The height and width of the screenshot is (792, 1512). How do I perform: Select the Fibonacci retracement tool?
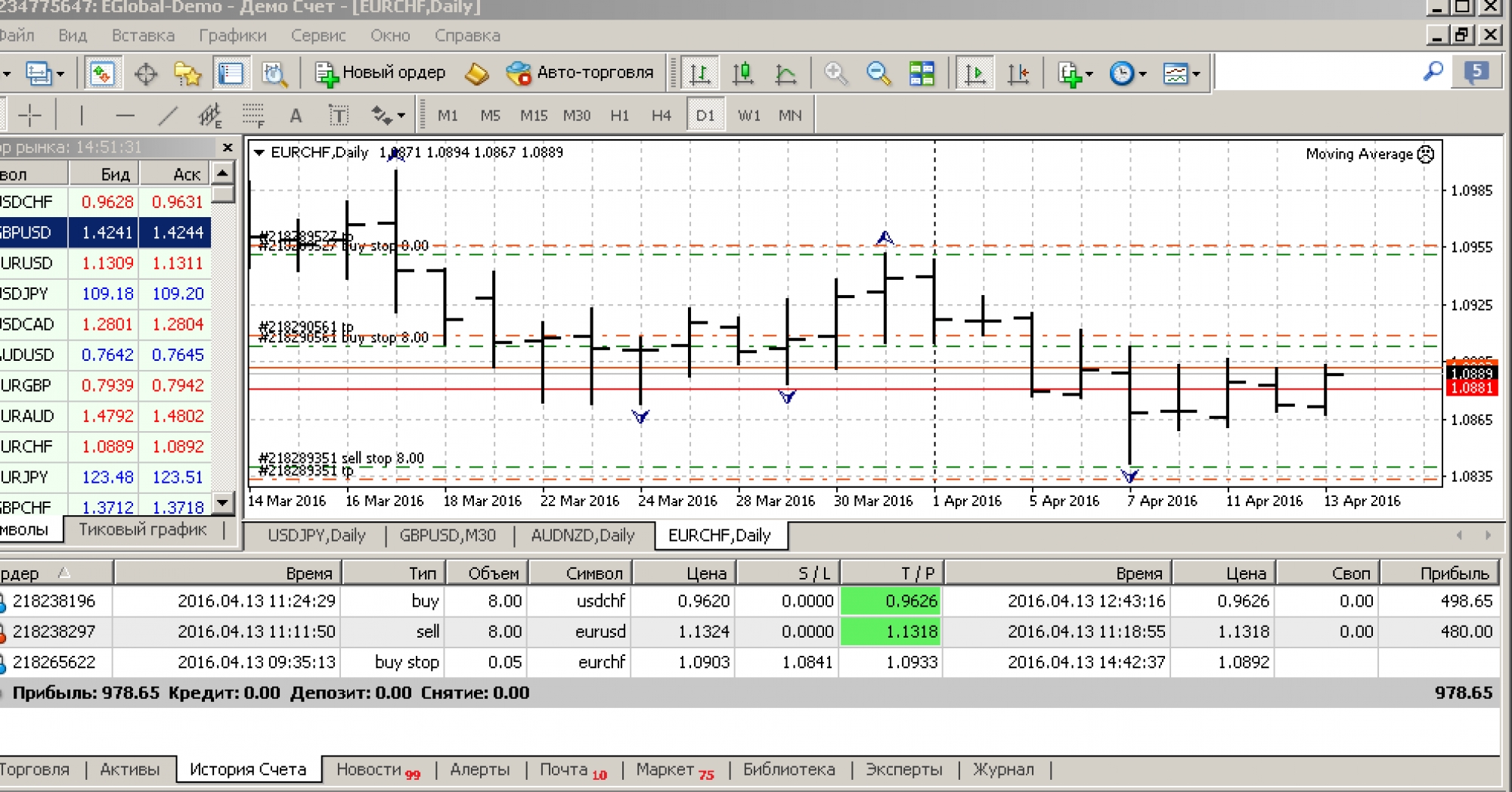click(253, 116)
